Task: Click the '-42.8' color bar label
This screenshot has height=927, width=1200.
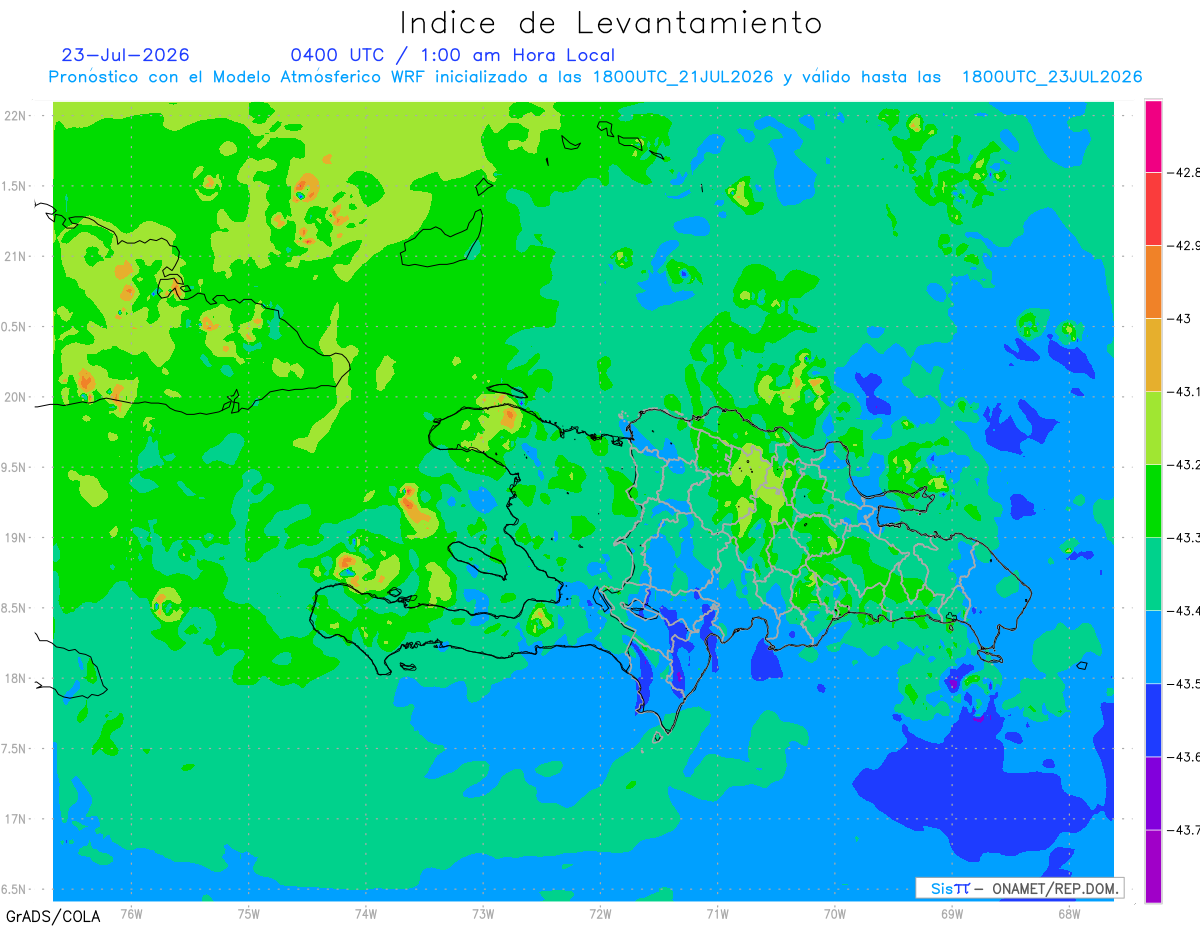Action: pos(1183,173)
